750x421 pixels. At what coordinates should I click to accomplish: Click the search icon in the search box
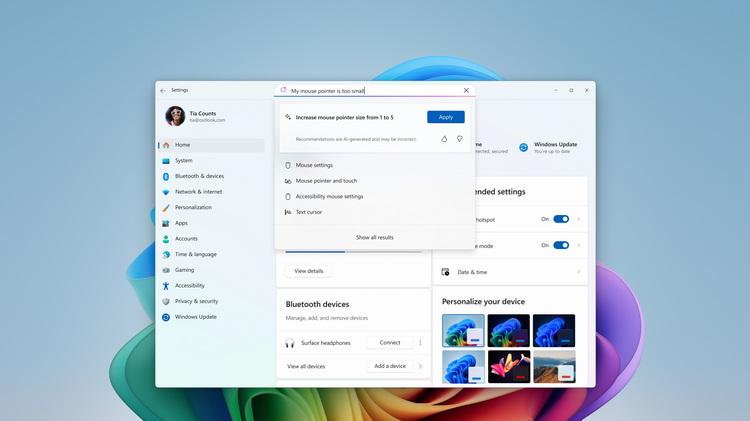(x=283, y=90)
